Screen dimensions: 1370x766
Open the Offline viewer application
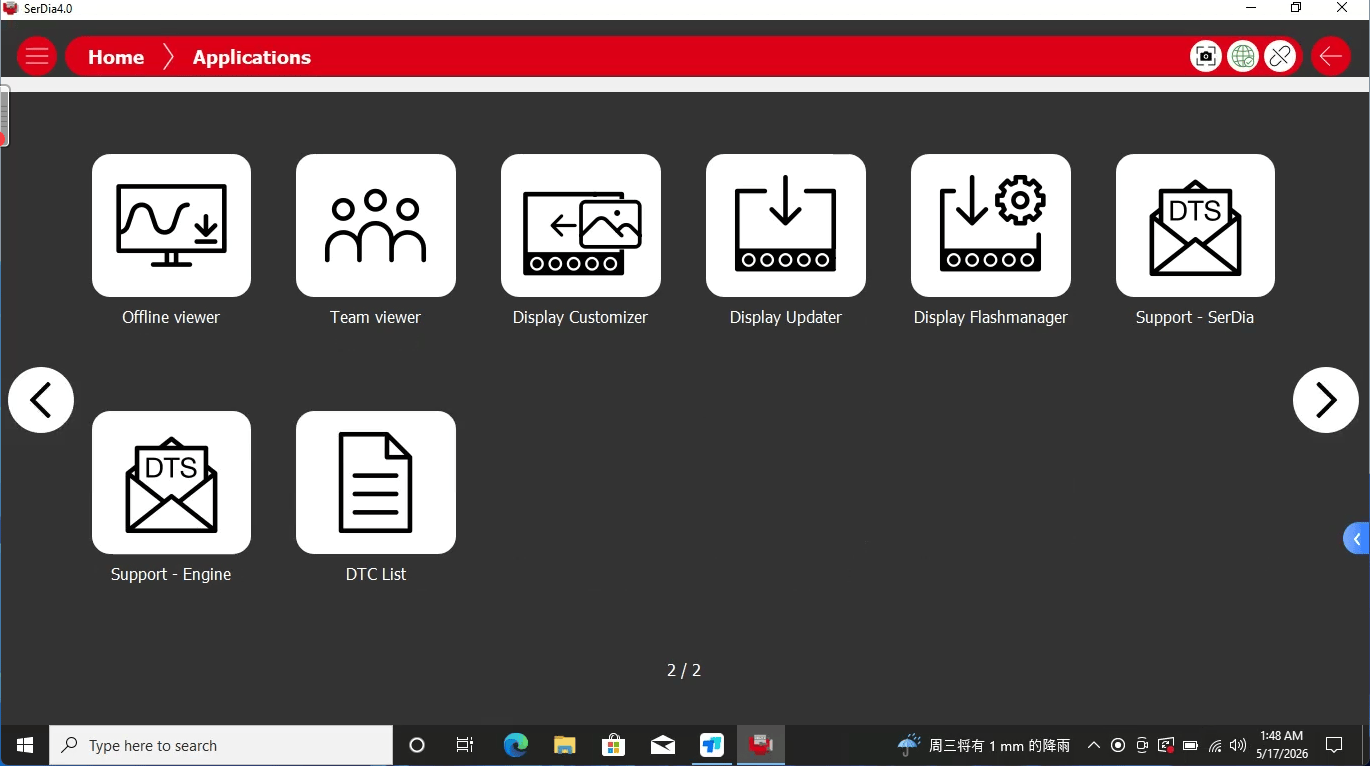(x=171, y=225)
